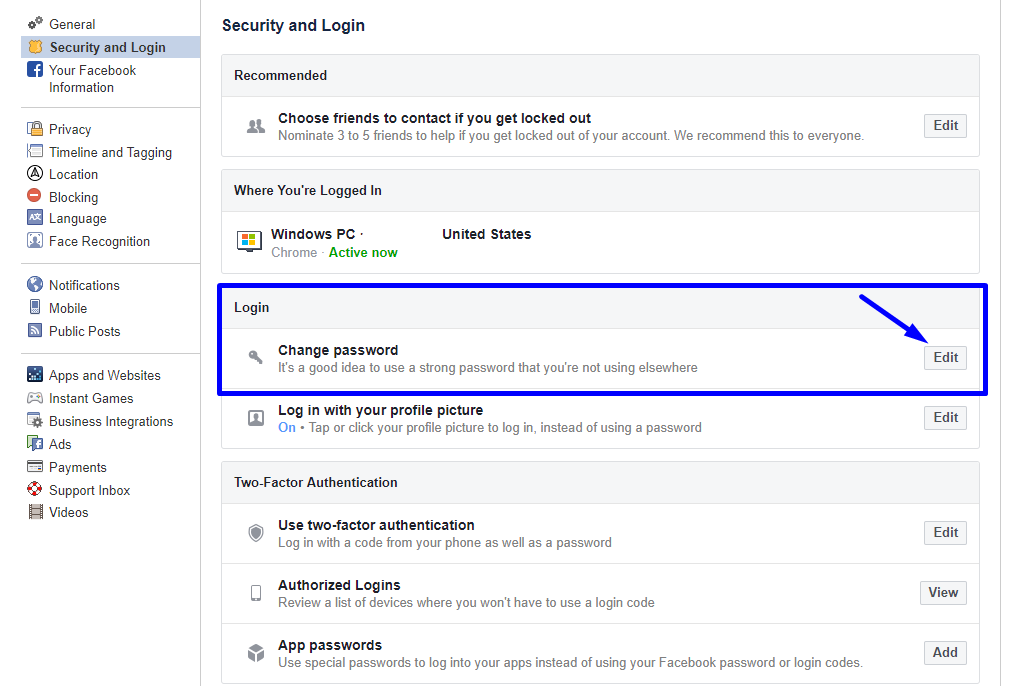
Task: Click Add for App passwords
Action: click(x=945, y=652)
